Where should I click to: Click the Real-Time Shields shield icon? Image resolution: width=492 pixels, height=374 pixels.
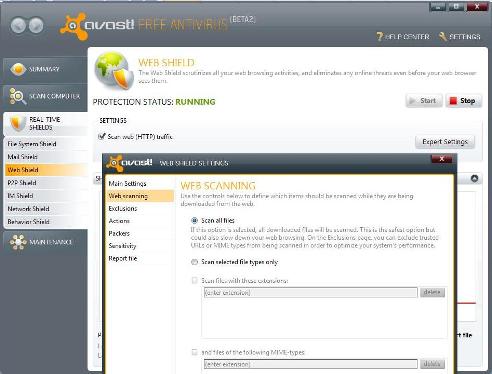pos(17,123)
